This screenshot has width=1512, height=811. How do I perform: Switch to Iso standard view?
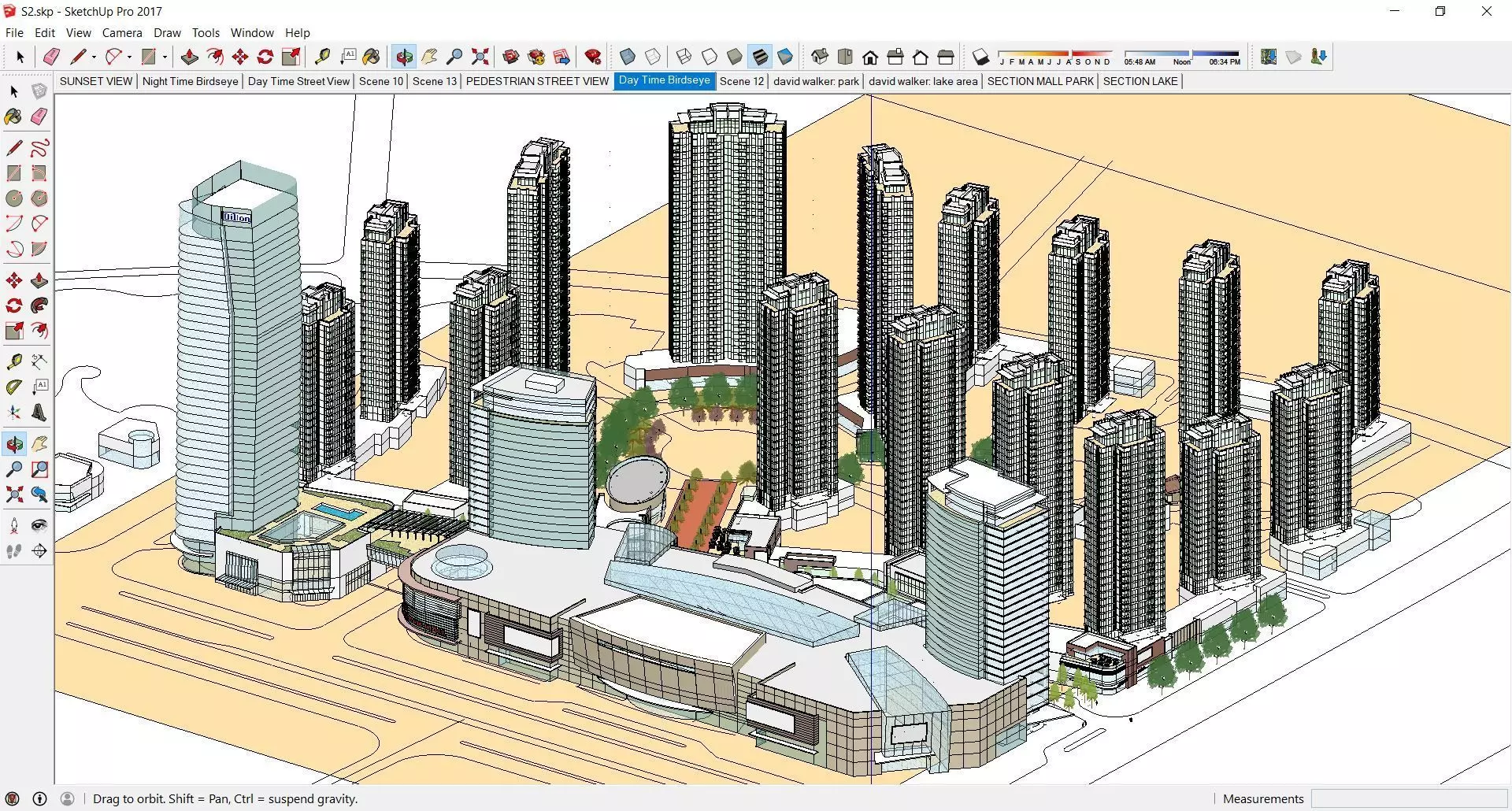coord(820,57)
